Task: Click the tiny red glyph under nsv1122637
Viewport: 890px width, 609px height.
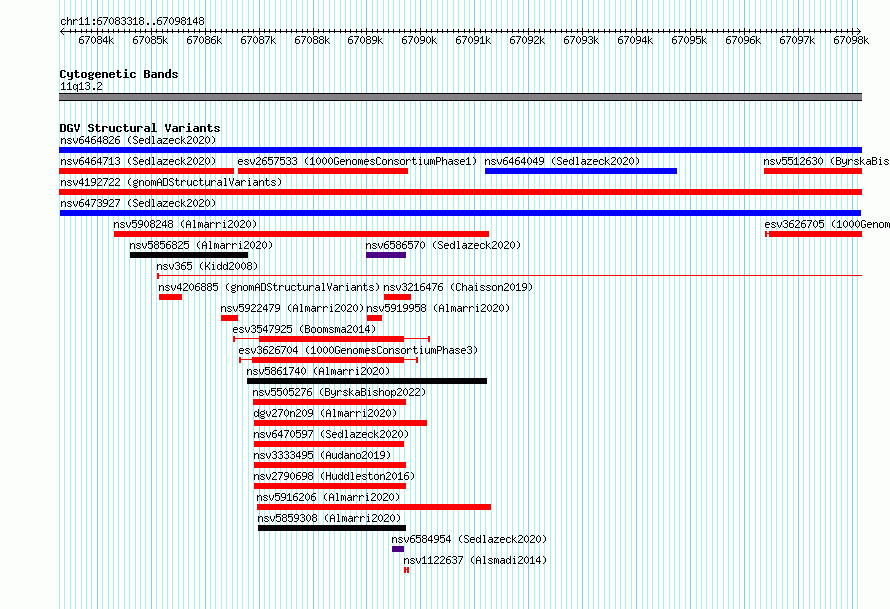Action: 406,570
